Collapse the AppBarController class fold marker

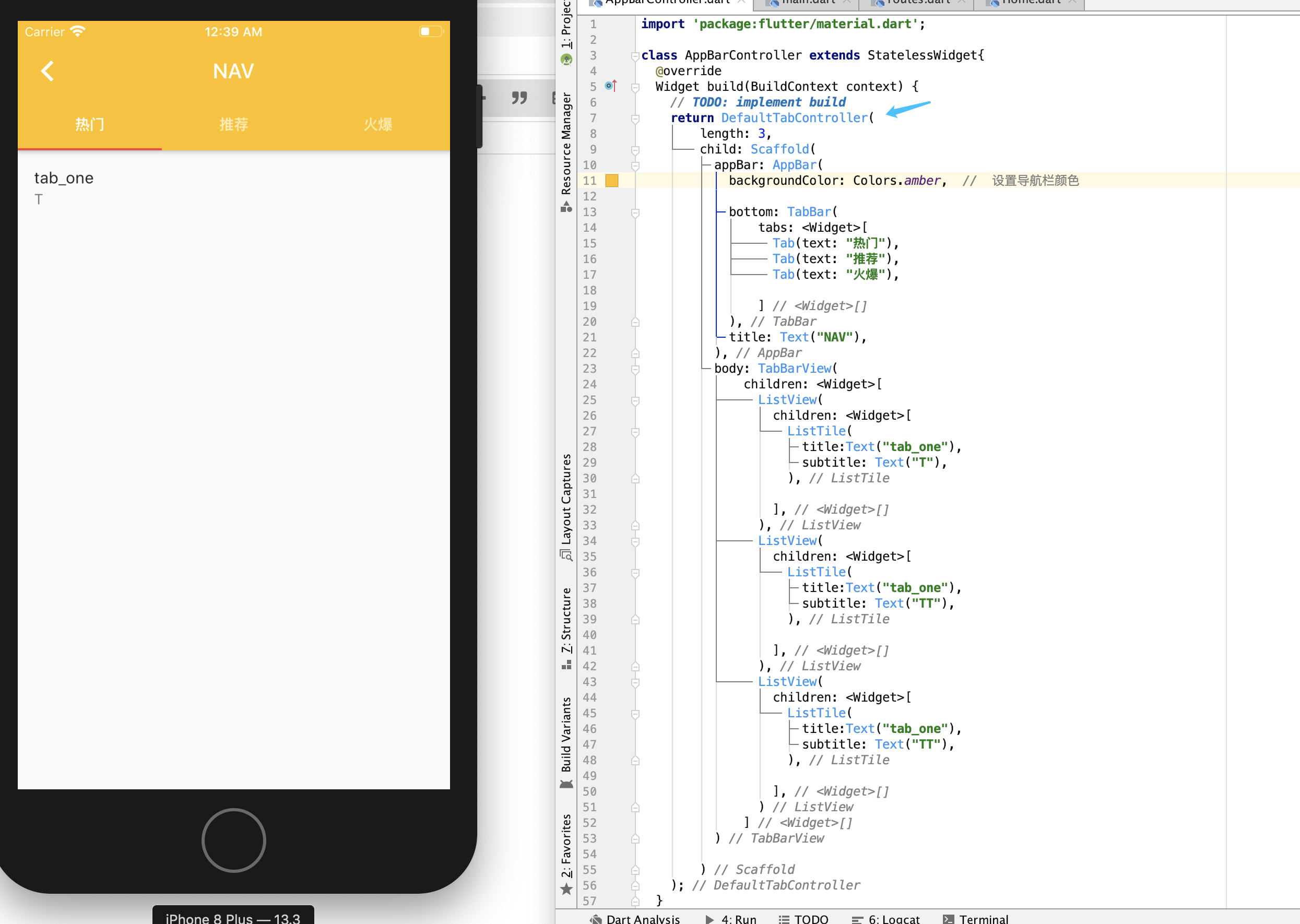click(x=635, y=56)
